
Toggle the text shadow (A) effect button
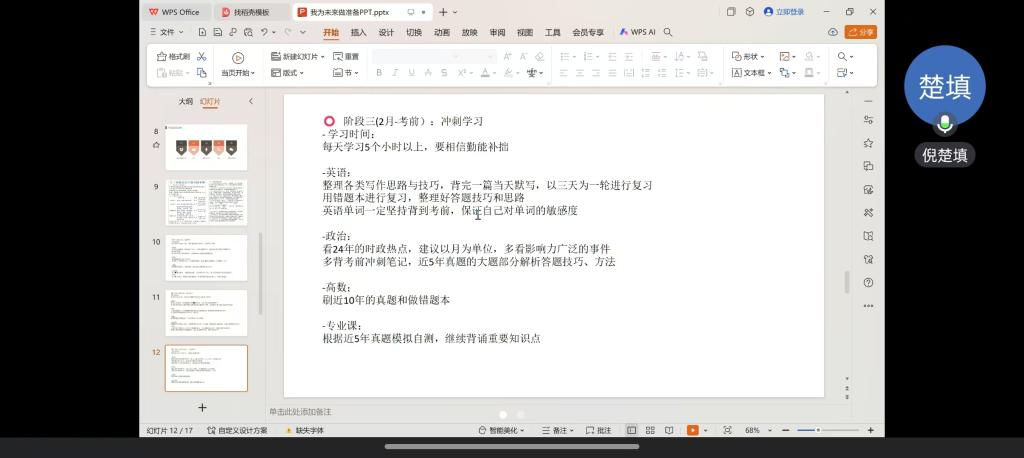(428, 73)
